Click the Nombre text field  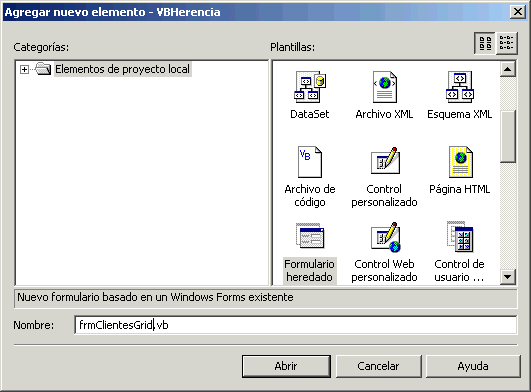point(296,325)
